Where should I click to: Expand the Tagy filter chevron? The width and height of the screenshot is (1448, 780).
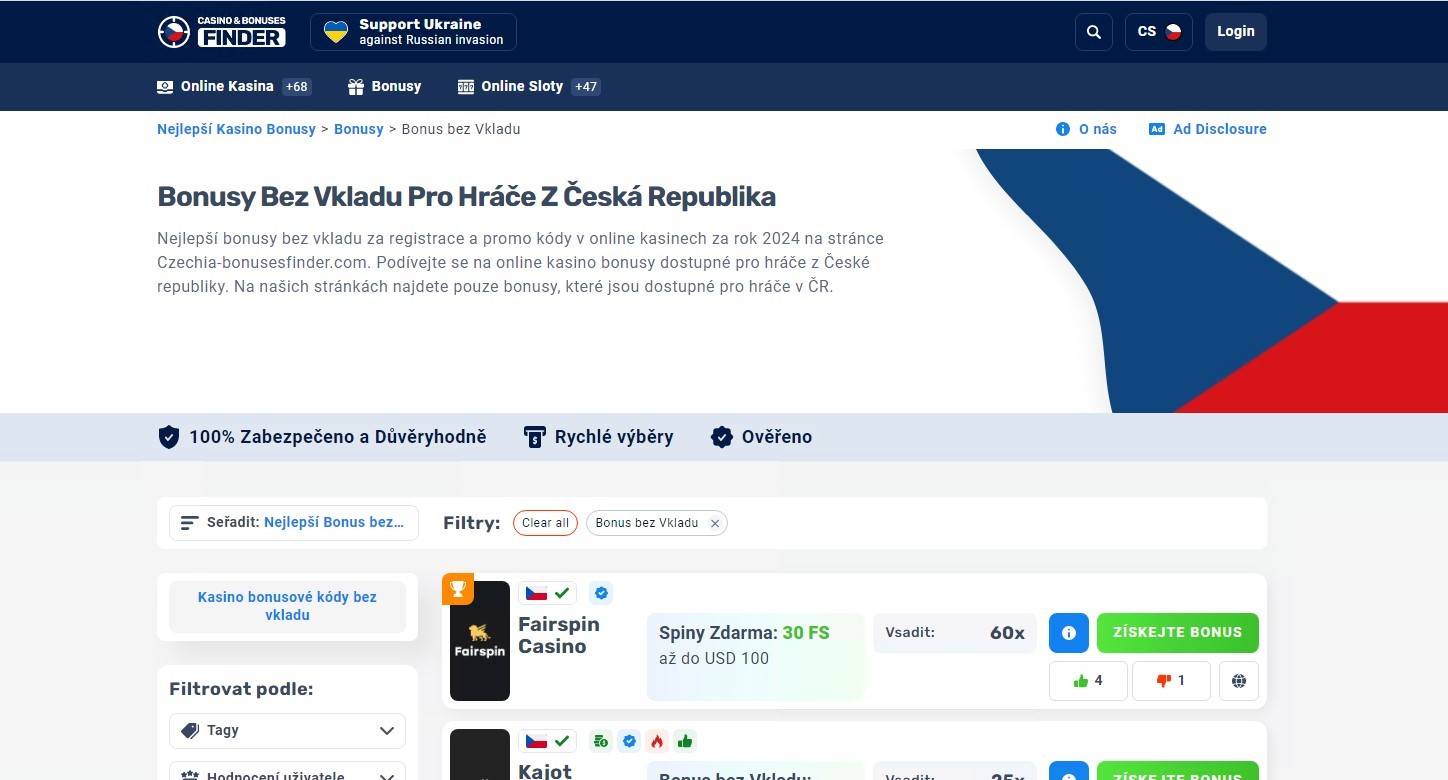(x=387, y=731)
